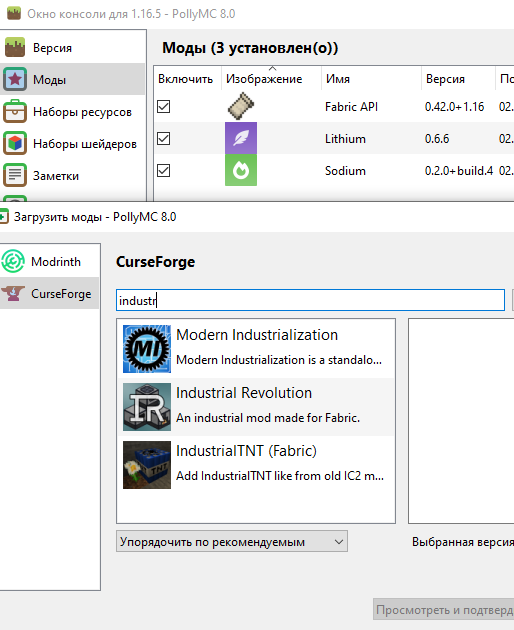The image size is (514, 630).
Task: Open Наборы ресурсов chest icon
Action: tap(15, 111)
